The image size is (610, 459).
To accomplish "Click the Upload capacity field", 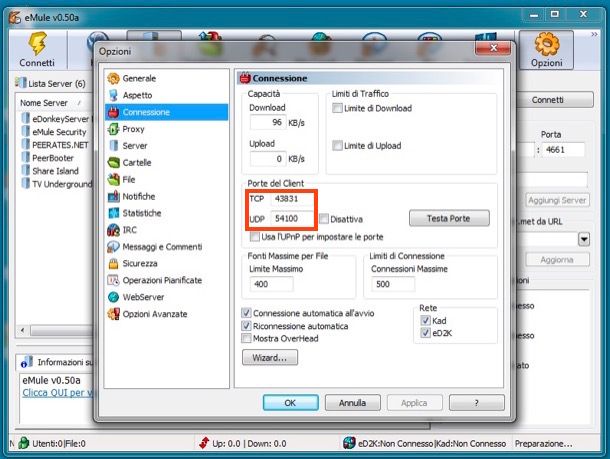I will pyautogui.click(x=268, y=159).
